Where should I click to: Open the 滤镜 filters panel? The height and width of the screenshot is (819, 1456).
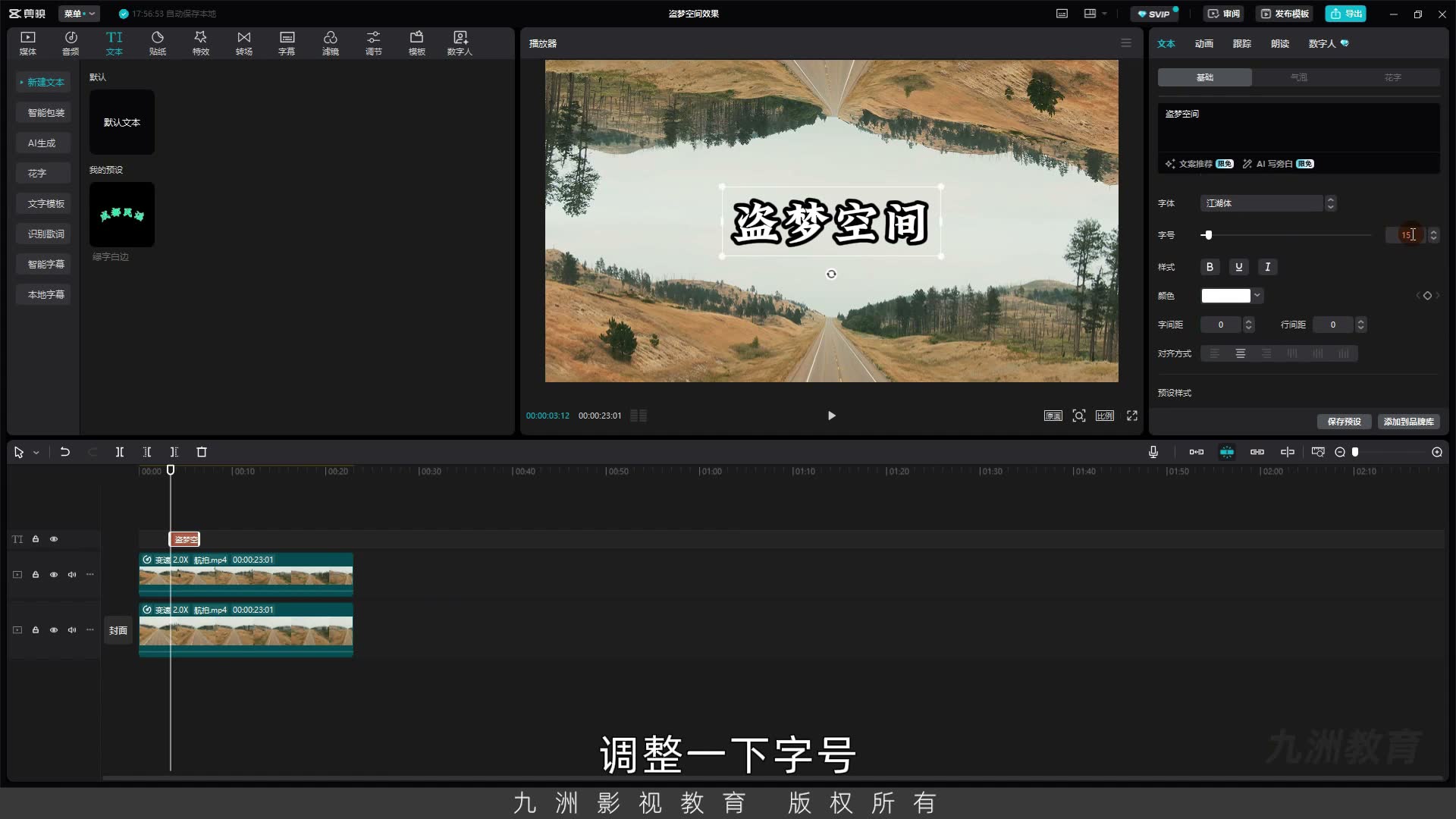[x=331, y=43]
